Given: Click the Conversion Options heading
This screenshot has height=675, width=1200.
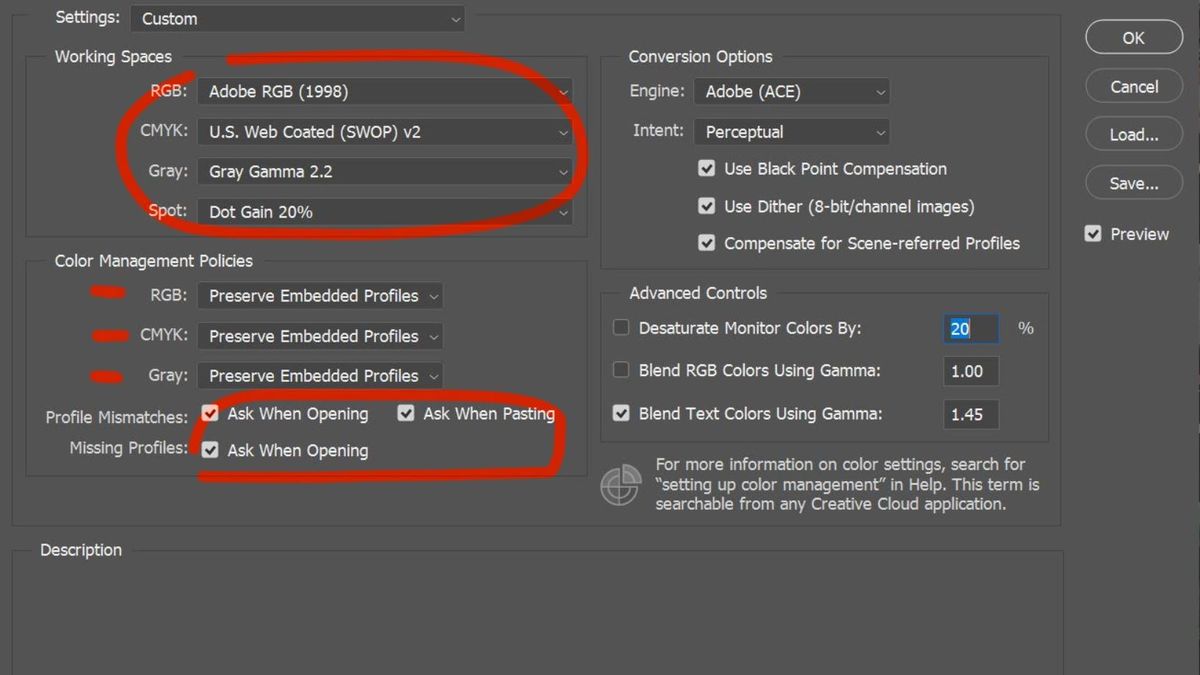Looking at the screenshot, I should tap(700, 57).
